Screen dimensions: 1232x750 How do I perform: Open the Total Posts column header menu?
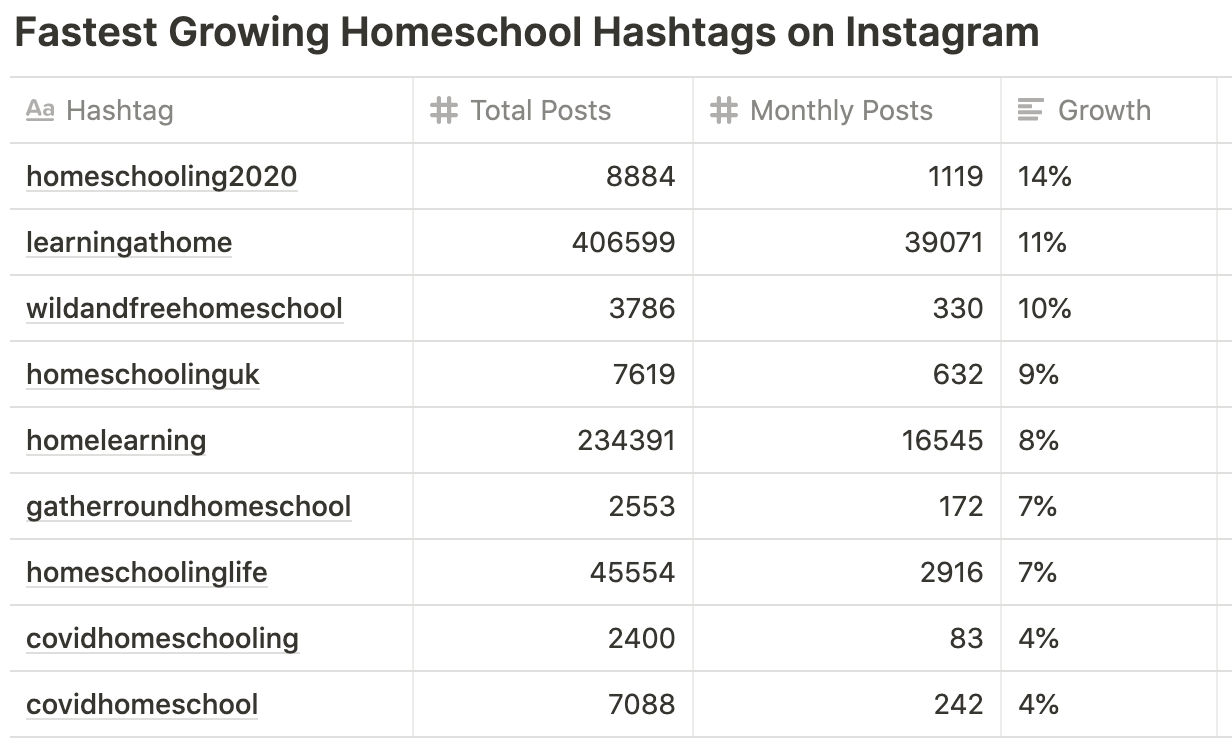coord(553,110)
